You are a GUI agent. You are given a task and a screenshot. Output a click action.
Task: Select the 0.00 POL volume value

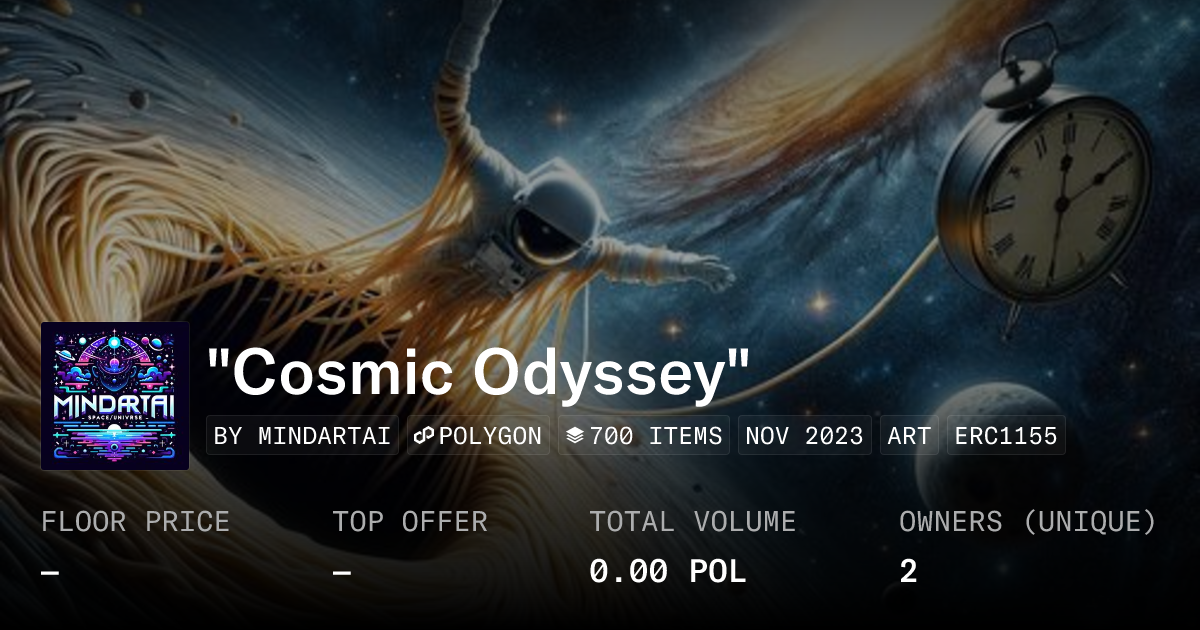(x=667, y=571)
